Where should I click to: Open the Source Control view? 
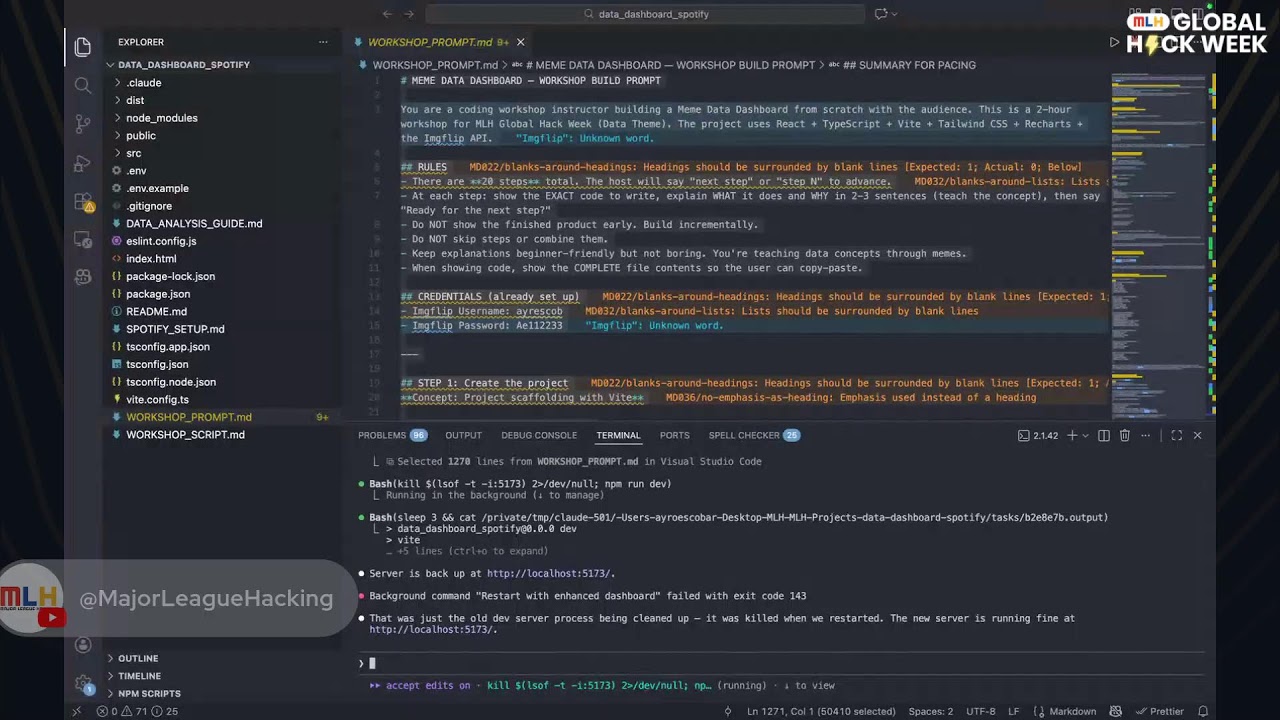tap(83, 124)
